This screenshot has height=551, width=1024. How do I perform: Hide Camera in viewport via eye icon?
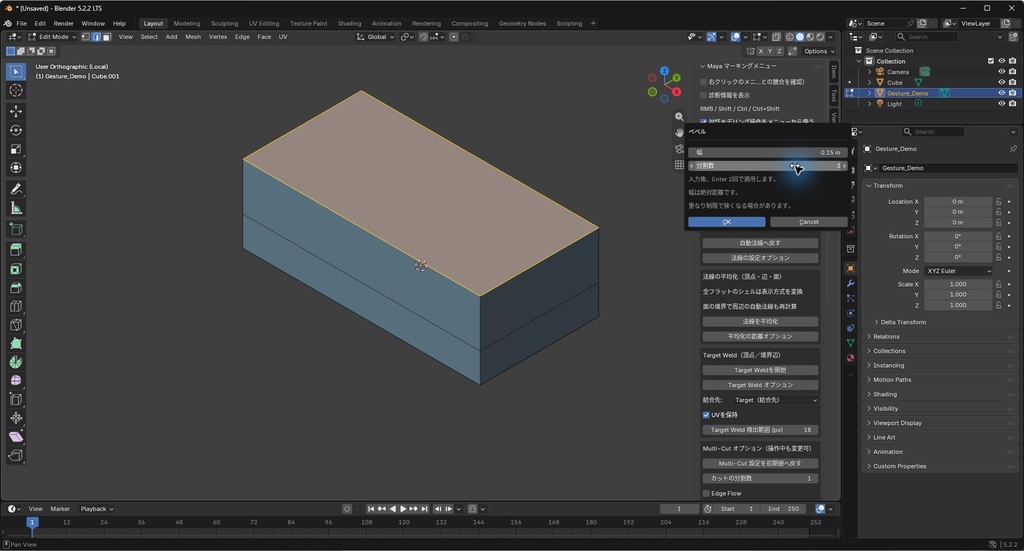1001,72
